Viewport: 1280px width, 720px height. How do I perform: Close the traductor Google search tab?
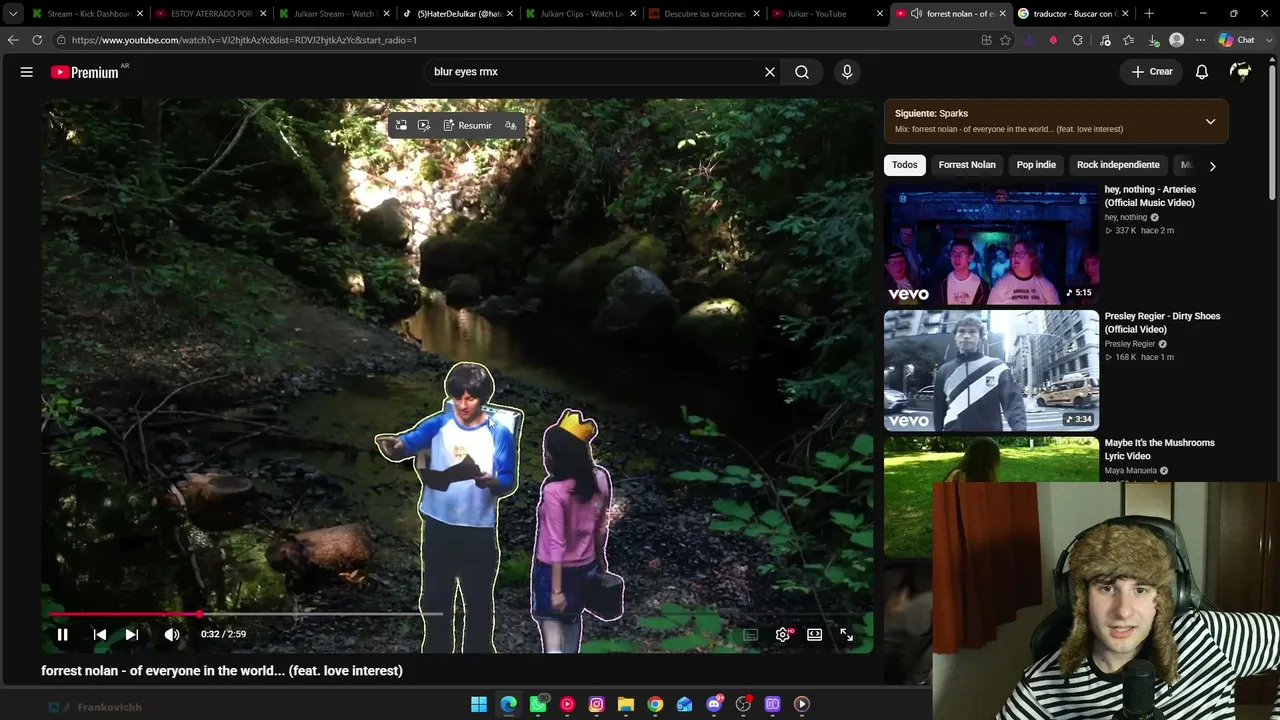click(1126, 14)
